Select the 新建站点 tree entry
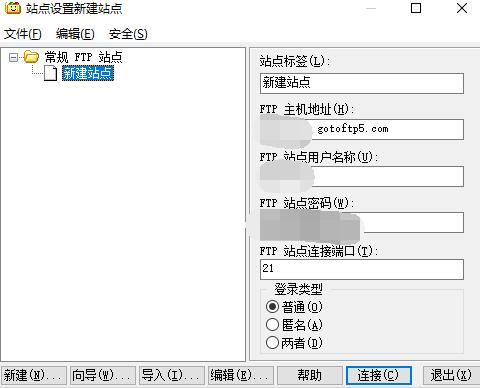Viewport: 480px width, 388px height. pyautogui.click(x=88, y=73)
